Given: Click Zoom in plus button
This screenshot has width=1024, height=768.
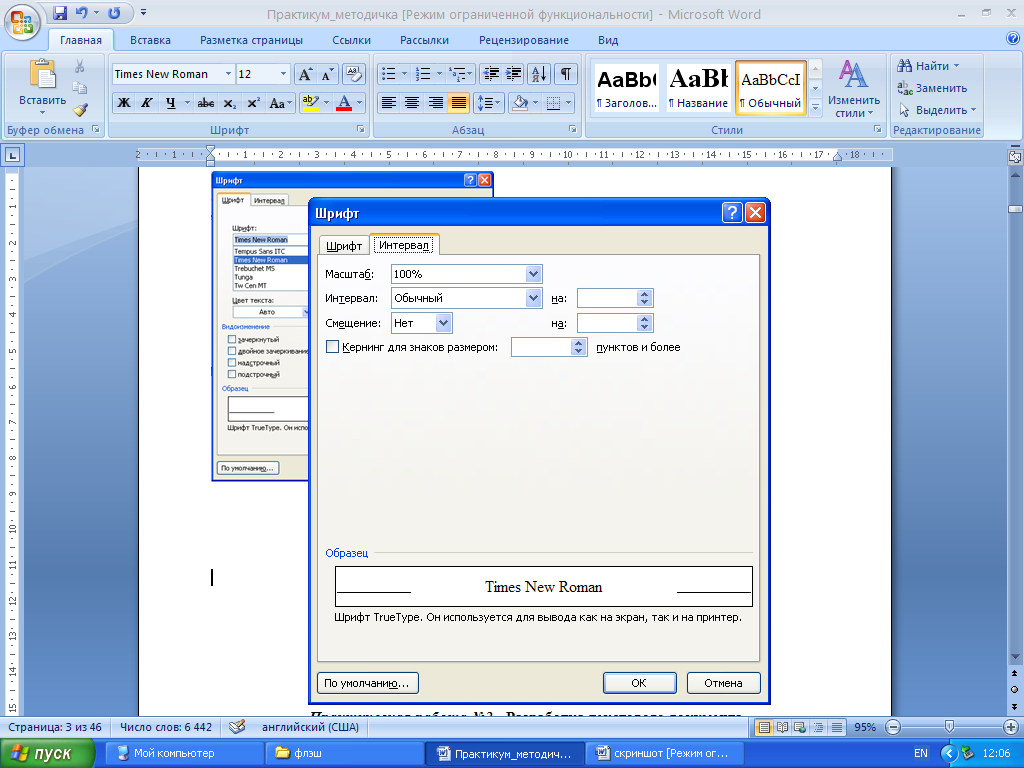Looking at the screenshot, I should [x=1010, y=727].
